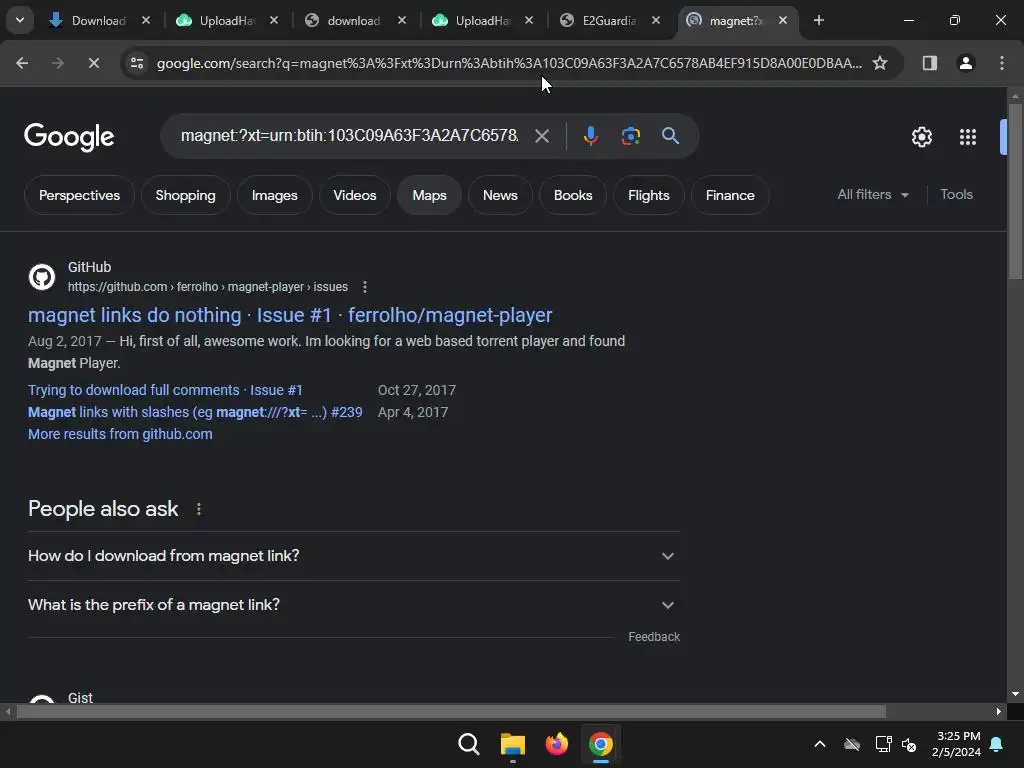Open Magnet links with slashes #239 link
Image resolution: width=1024 pixels, height=768 pixels.
(x=195, y=412)
